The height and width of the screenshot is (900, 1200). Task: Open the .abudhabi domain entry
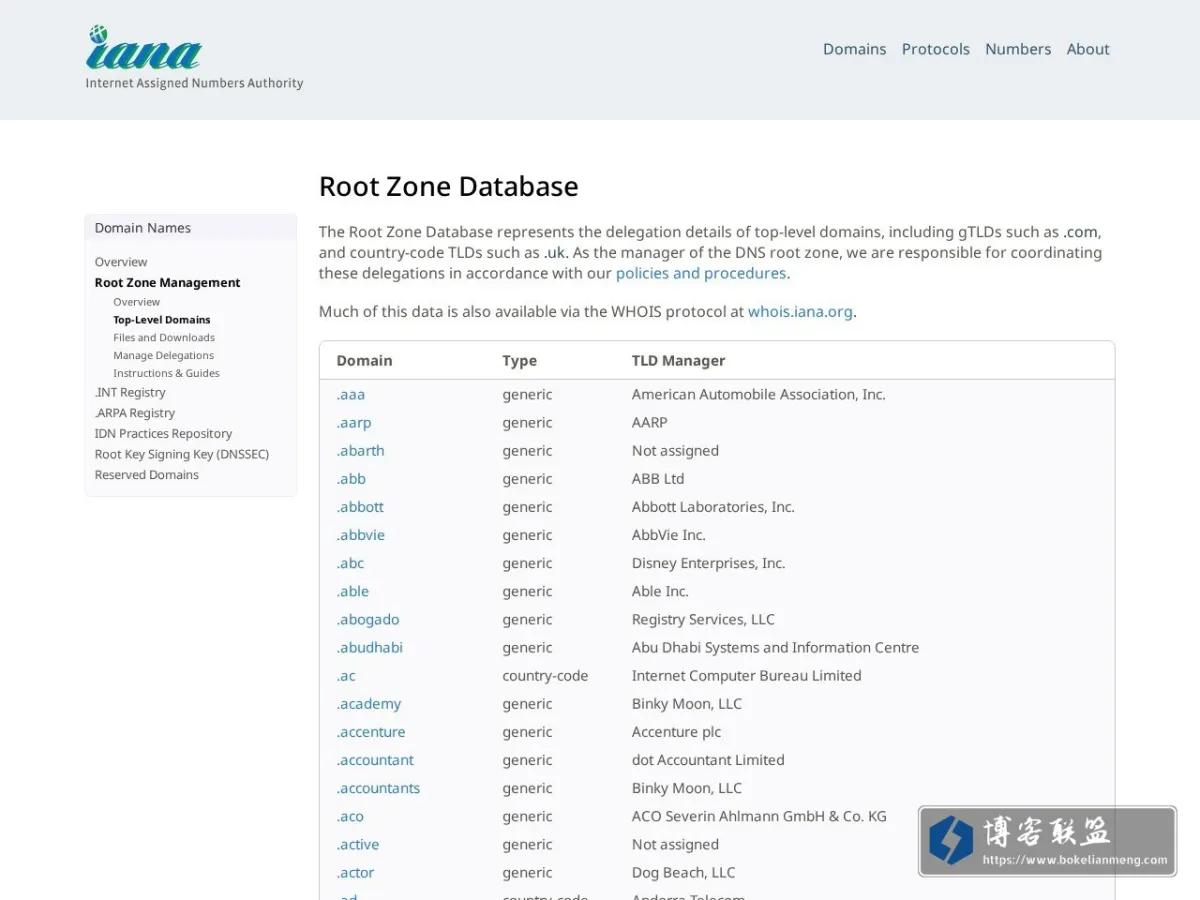370,647
